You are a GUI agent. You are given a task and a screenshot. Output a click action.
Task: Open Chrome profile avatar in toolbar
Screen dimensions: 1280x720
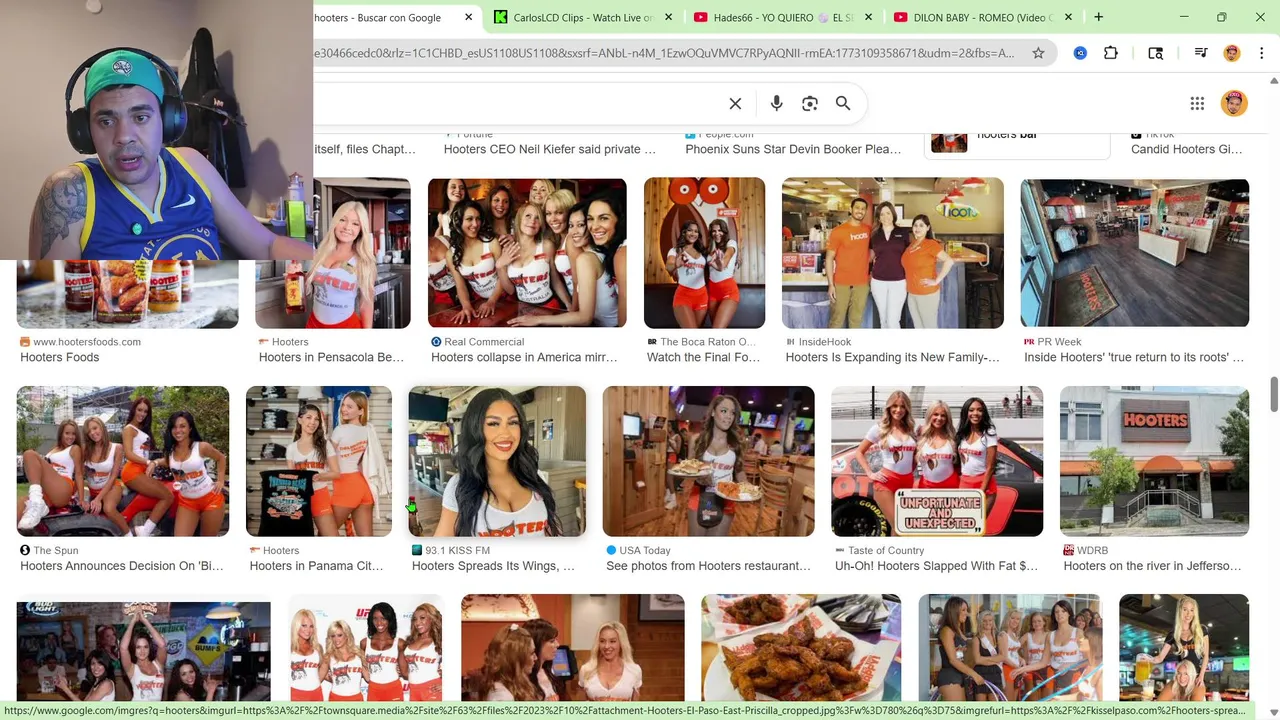point(1232,53)
